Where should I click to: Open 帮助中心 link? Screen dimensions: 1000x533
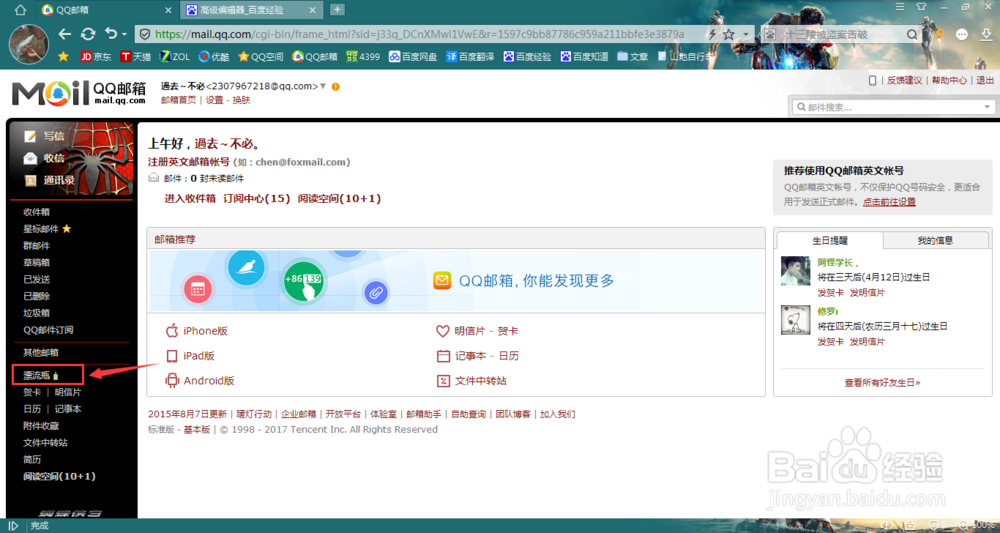(949, 80)
